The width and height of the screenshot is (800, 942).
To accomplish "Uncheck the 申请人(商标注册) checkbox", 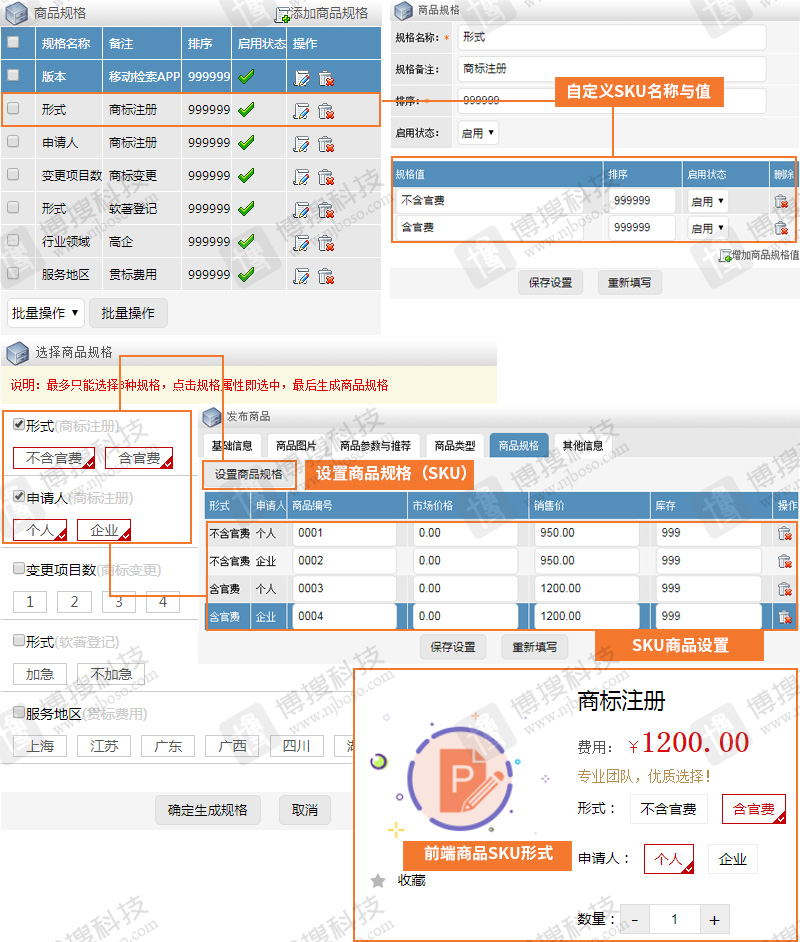I will tap(19, 496).
